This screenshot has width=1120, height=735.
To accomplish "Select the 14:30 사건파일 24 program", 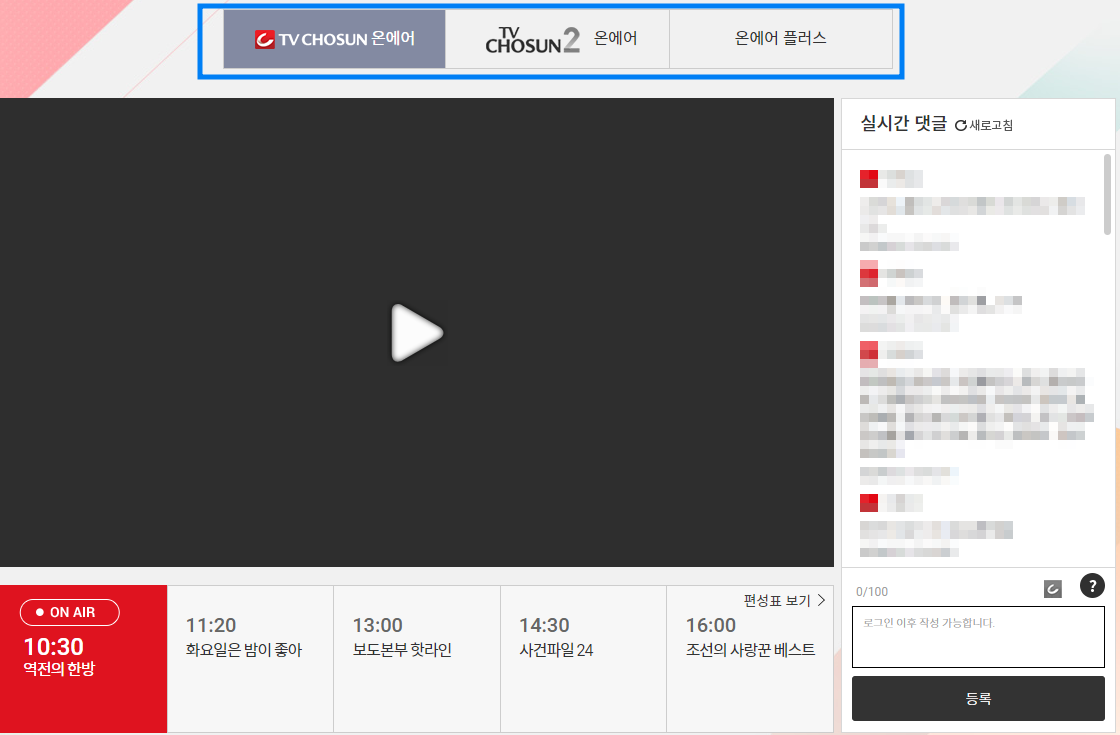I will [582, 637].
